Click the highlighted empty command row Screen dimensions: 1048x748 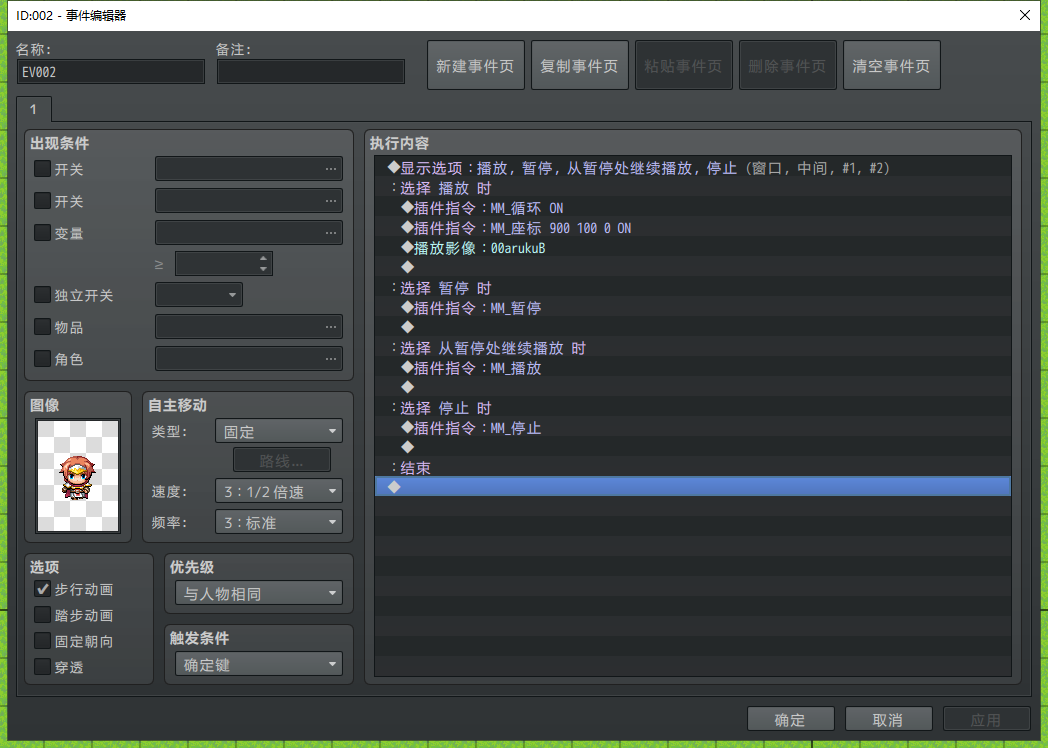693,487
